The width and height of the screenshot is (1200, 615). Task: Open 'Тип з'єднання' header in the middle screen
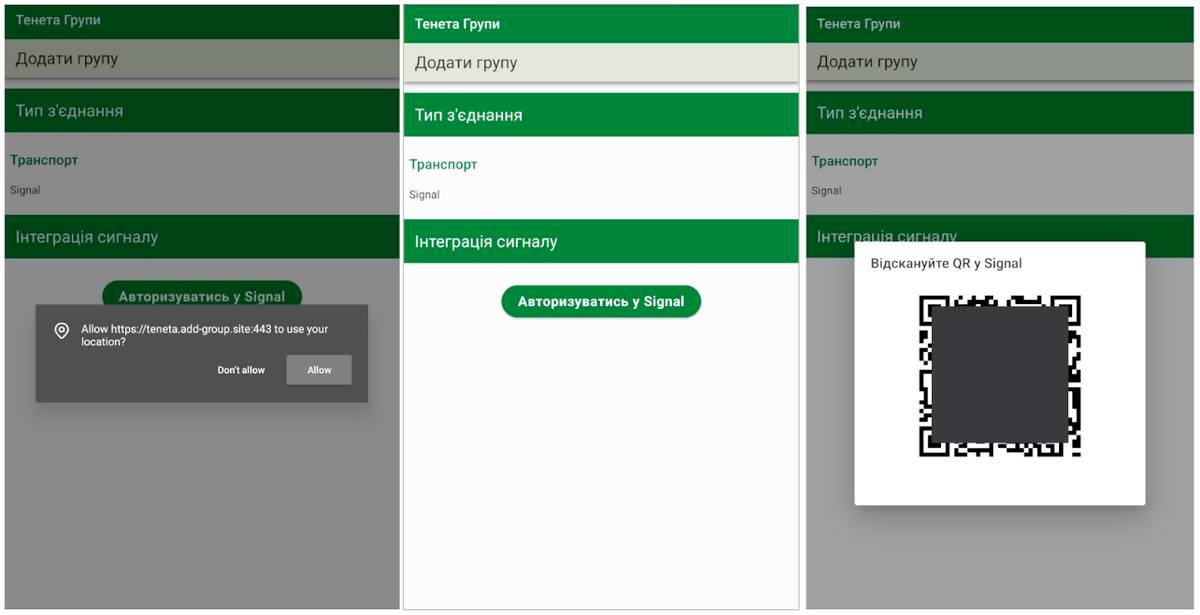(601, 115)
